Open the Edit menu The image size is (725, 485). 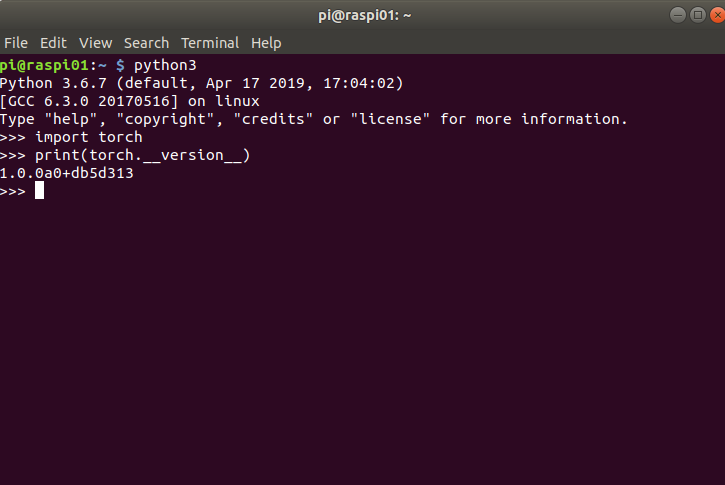53,43
